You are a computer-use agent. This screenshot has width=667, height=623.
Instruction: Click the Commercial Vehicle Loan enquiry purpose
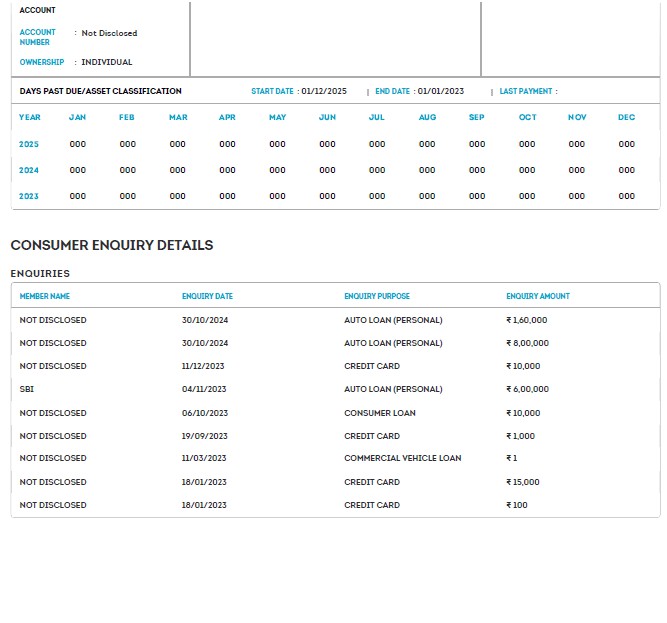pos(403,458)
